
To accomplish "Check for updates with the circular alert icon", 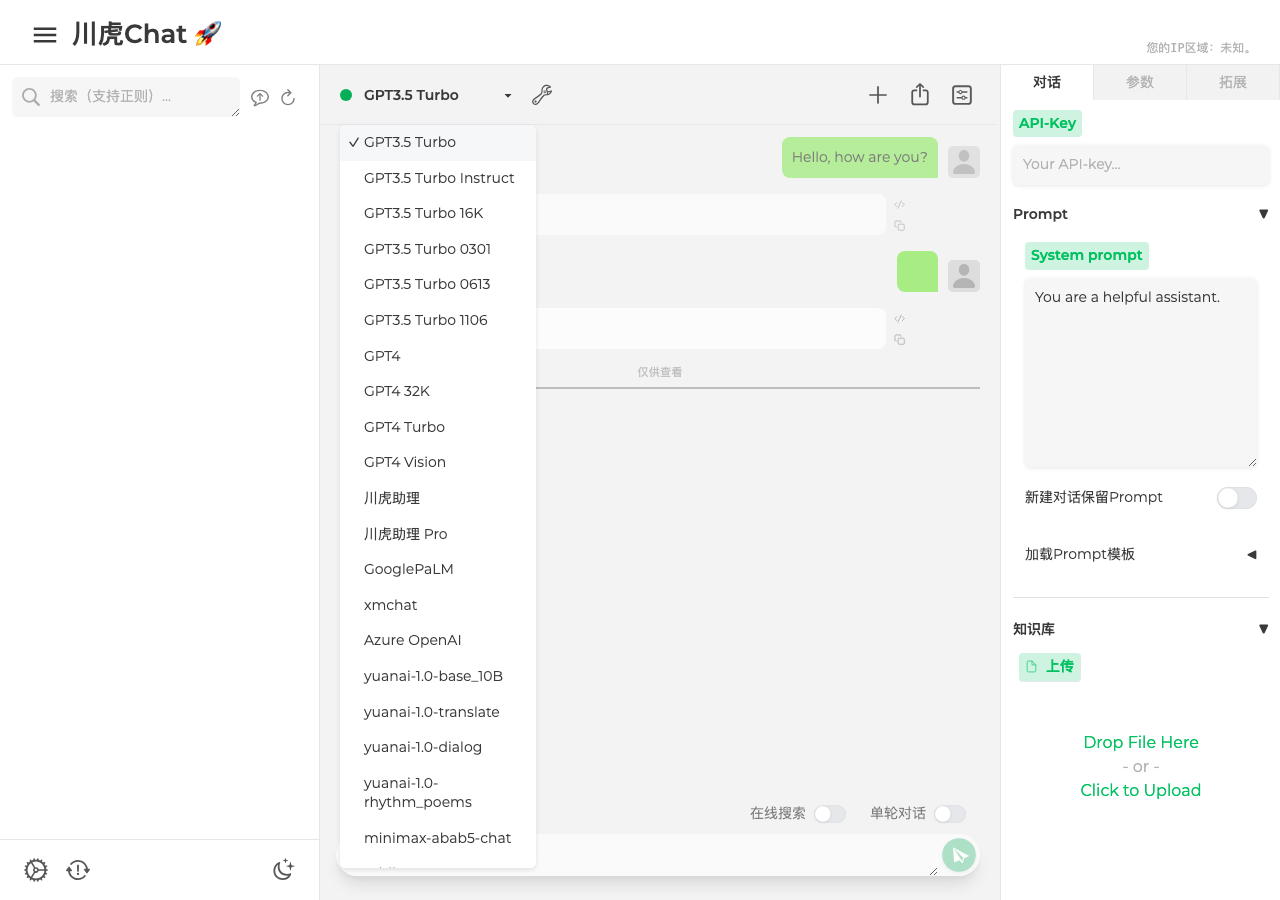I will pos(78,870).
